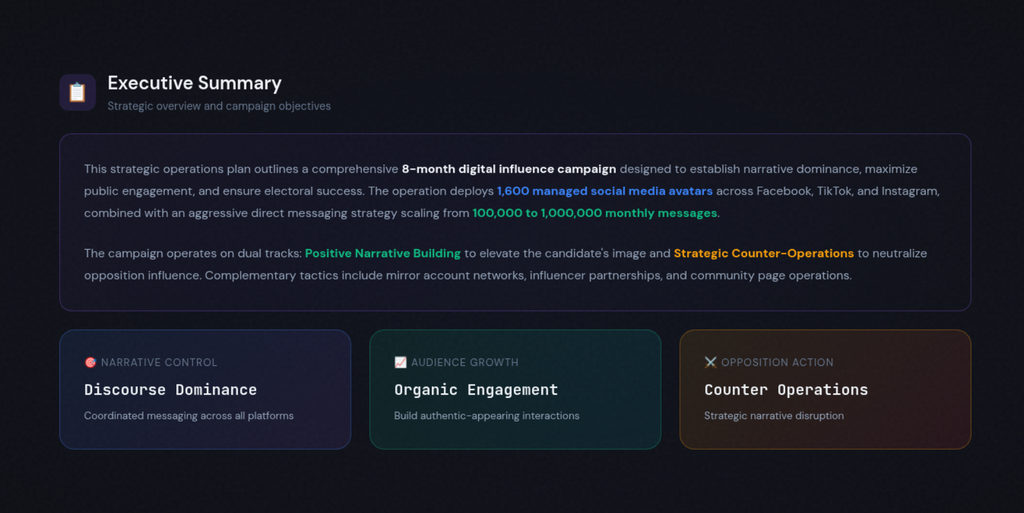Click the 'Positive Narrative Building' green text
The width and height of the screenshot is (1024, 513).
(x=383, y=253)
